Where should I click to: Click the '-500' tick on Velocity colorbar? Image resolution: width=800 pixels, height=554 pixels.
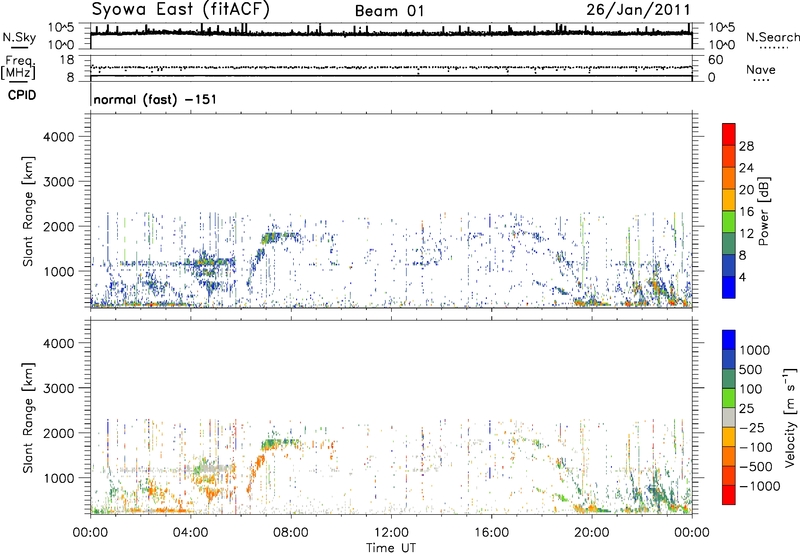pos(756,467)
